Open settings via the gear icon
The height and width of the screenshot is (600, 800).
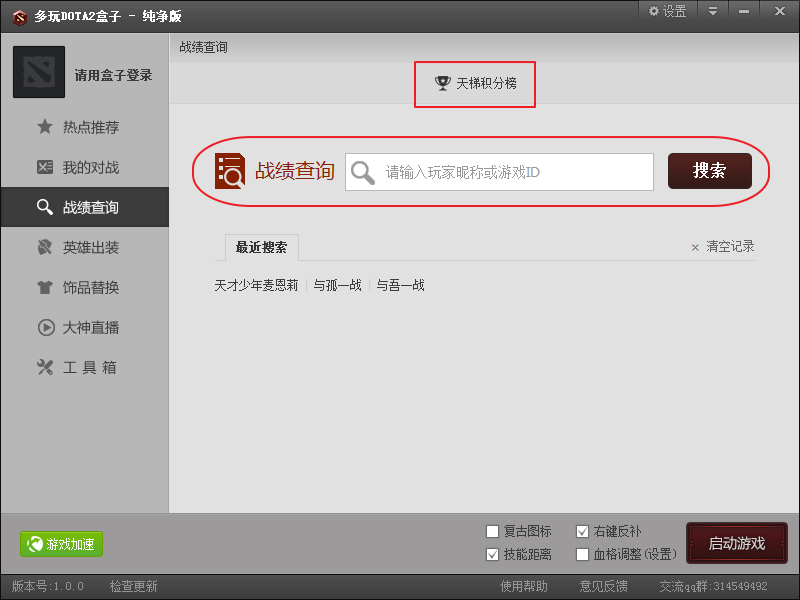654,11
